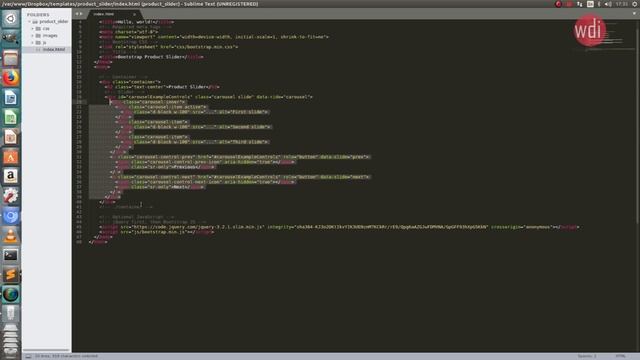Image resolution: width=640 pixels, height=360 pixels.
Task: Launch Chromium browser from the dock
Action: point(11,216)
